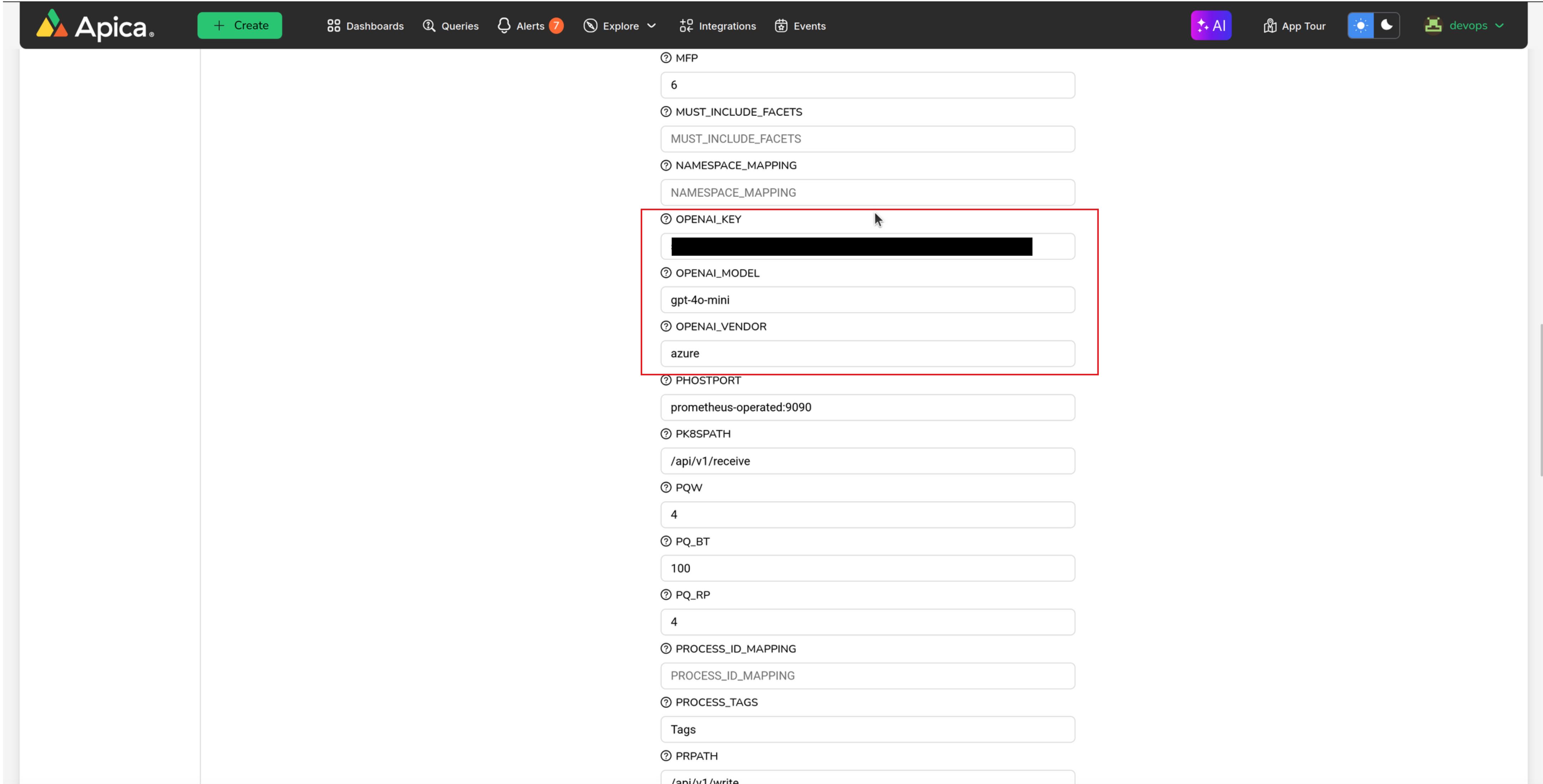Click the green Create button
The height and width of the screenshot is (784, 1543).
(240, 26)
